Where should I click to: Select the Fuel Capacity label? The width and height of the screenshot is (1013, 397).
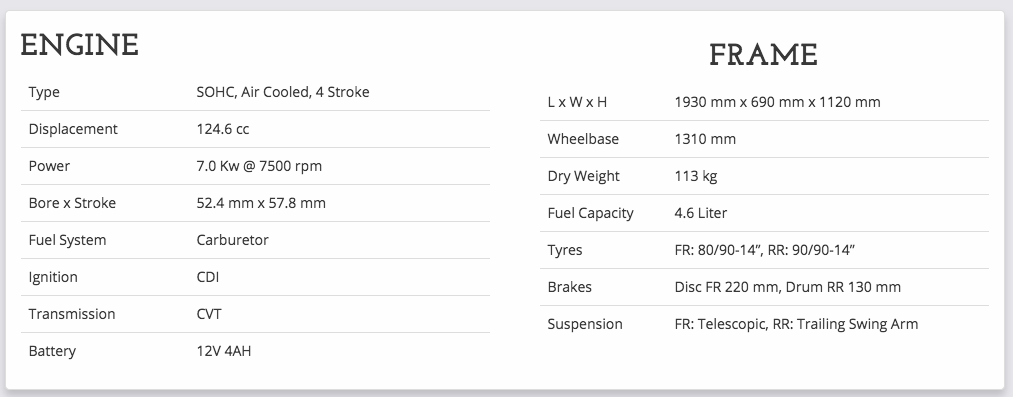(x=590, y=213)
